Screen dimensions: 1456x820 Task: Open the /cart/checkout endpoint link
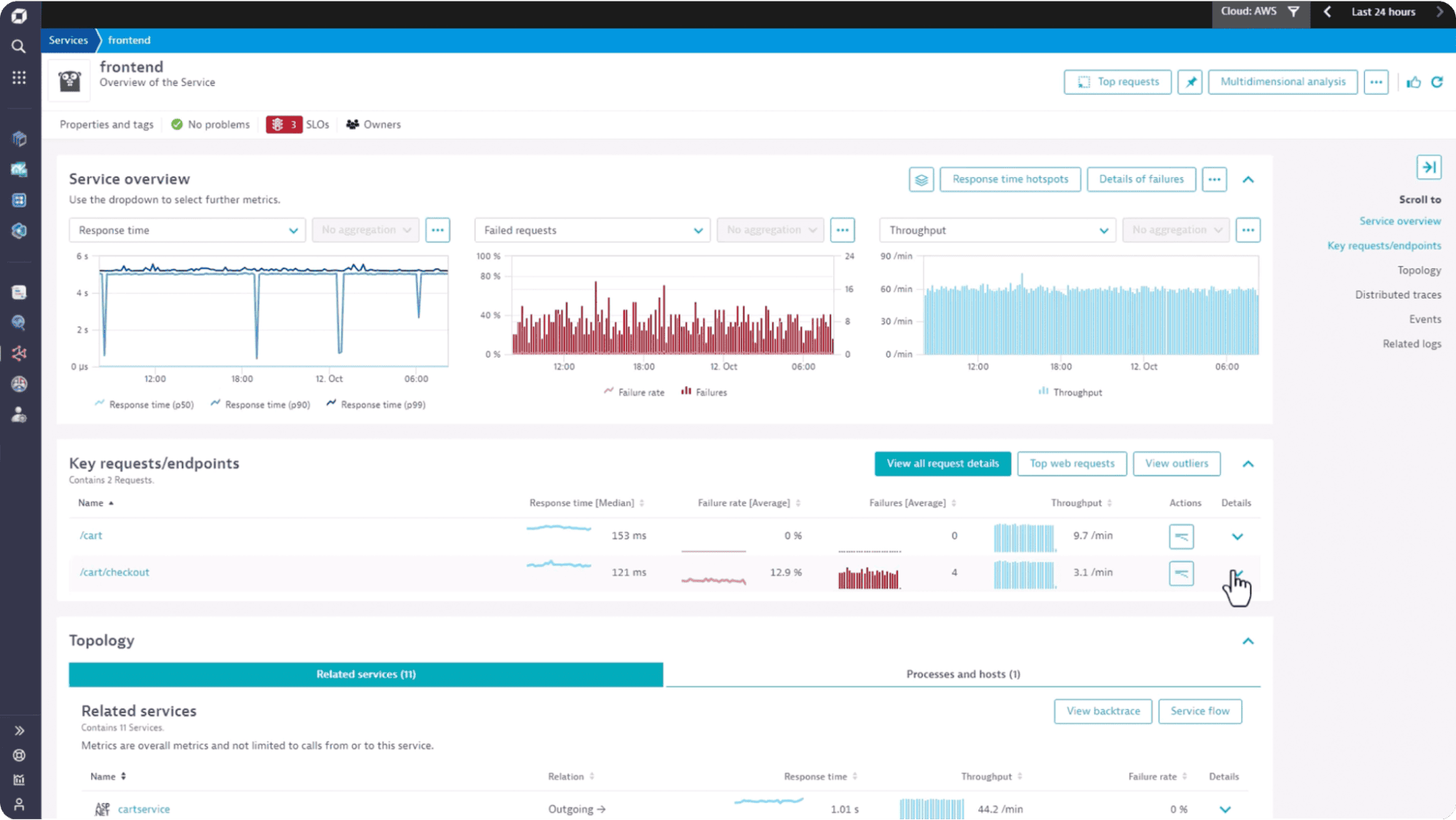pos(114,572)
